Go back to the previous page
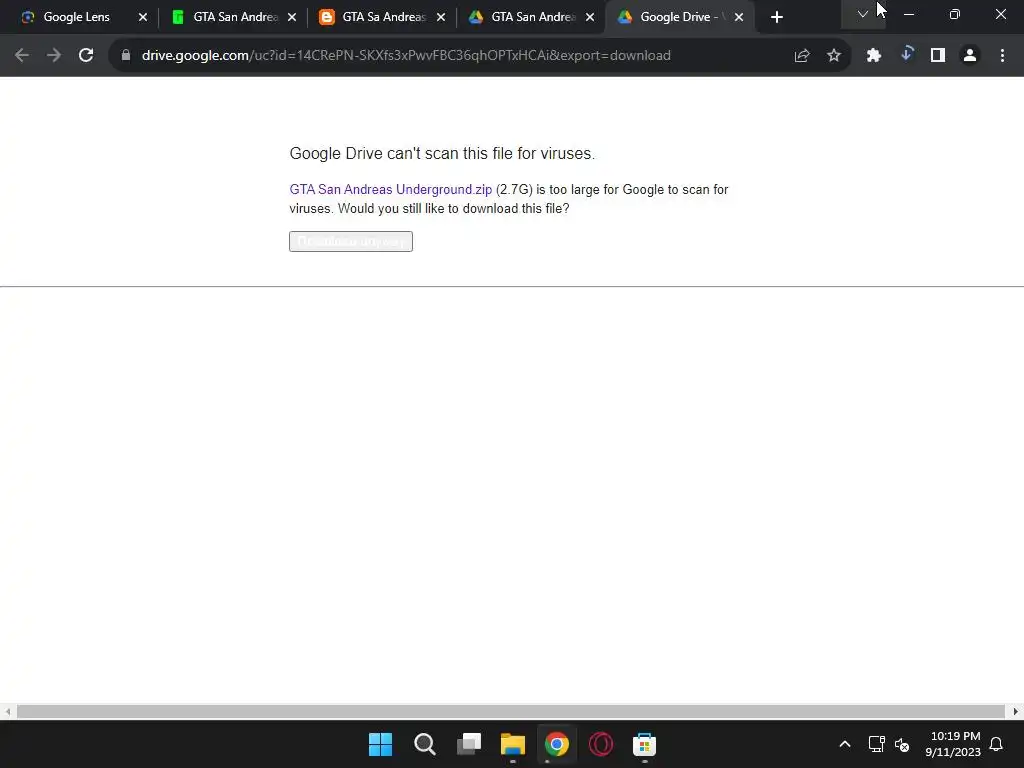Image resolution: width=1024 pixels, height=768 pixels. [22, 56]
